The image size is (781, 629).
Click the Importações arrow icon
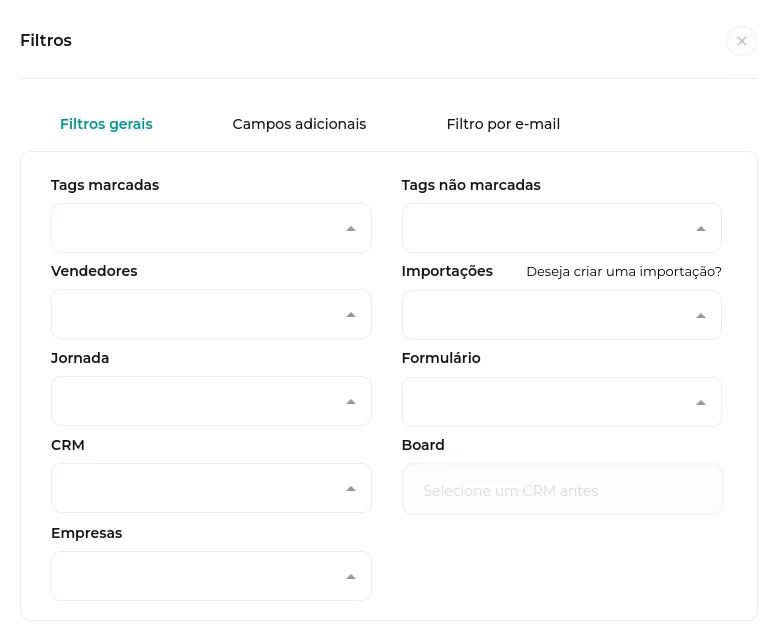click(701, 316)
